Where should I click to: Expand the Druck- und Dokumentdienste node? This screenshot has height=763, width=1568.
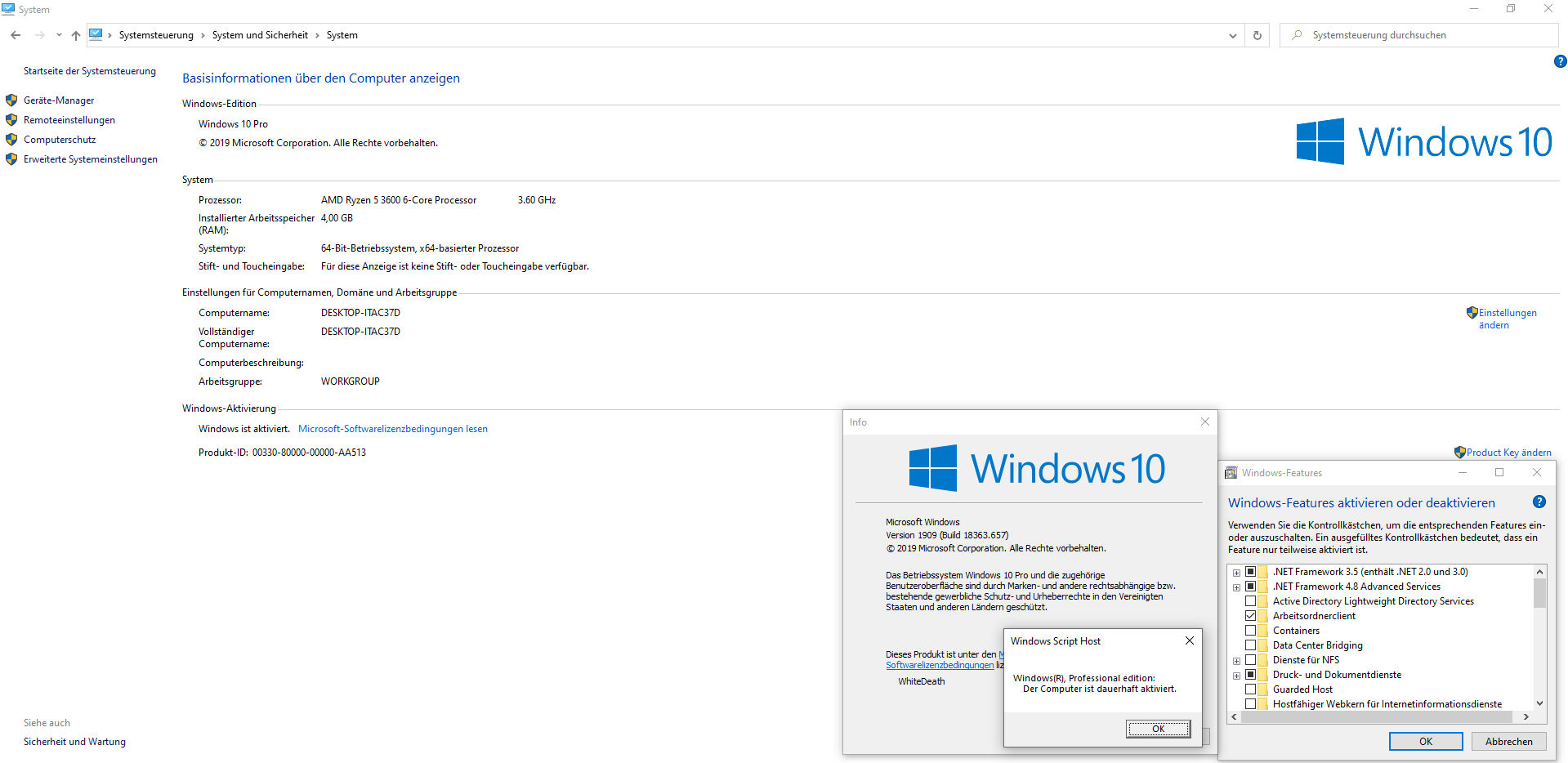[x=1236, y=676]
